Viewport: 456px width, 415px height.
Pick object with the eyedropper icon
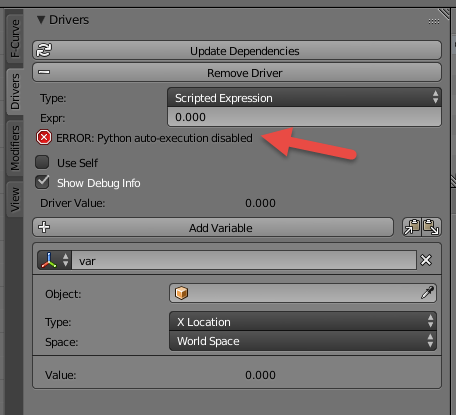[427, 293]
